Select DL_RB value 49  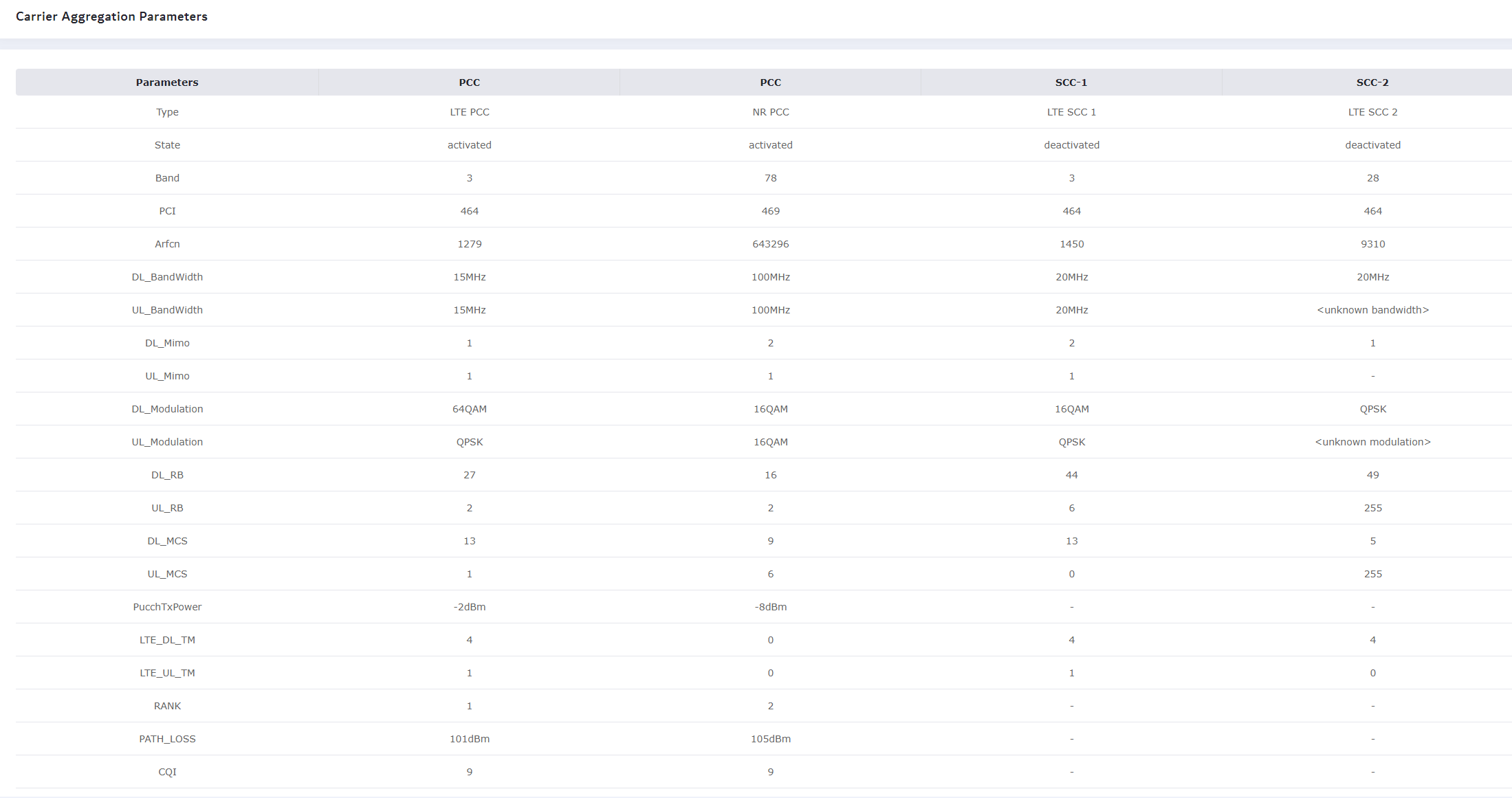(1372, 475)
